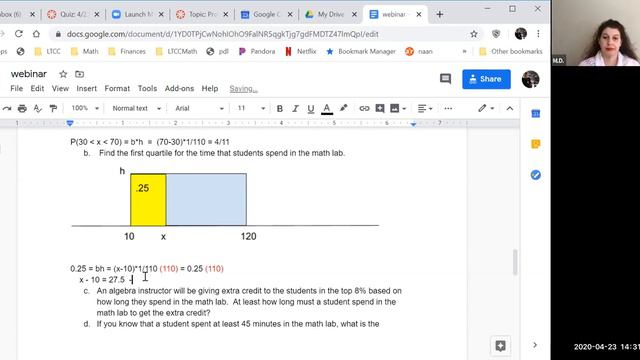
Task: Open the Help menu
Action: tap(210, 89)
